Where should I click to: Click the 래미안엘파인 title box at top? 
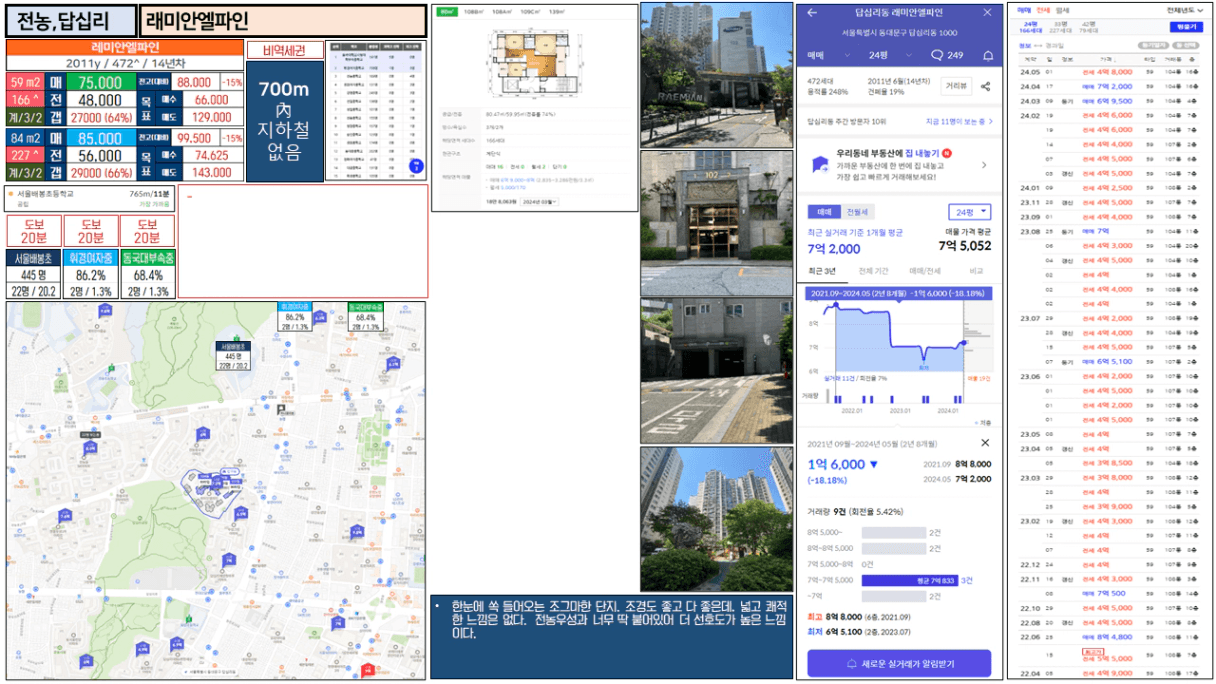tap(285, 21)
